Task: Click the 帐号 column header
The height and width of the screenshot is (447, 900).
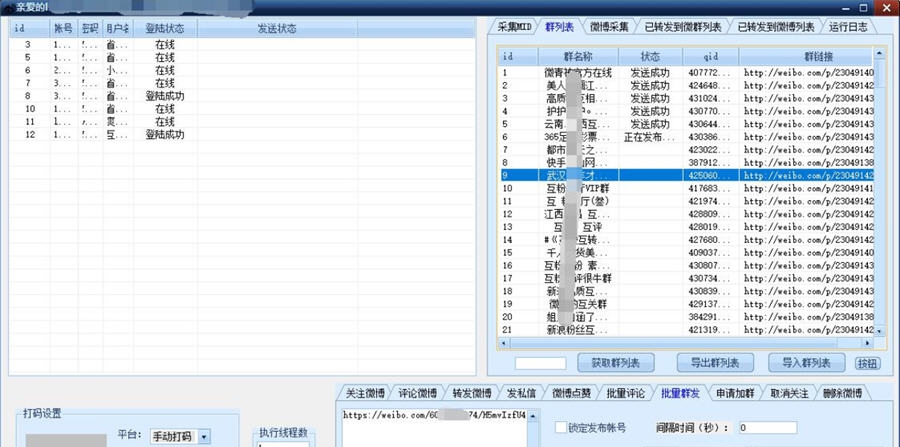Action: (x=64, y=28)
